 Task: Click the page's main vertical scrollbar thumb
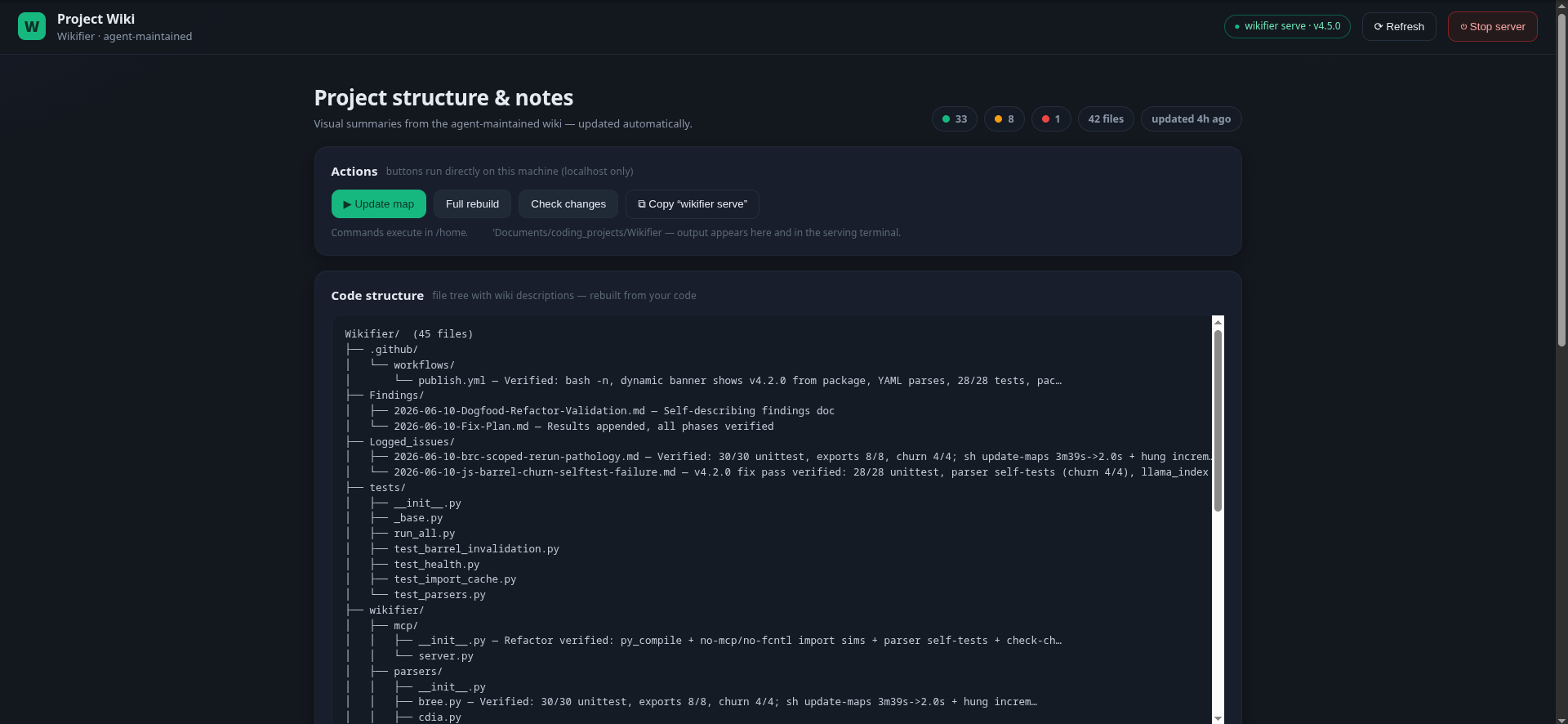pyautogui.click(x=1561, y=180)
